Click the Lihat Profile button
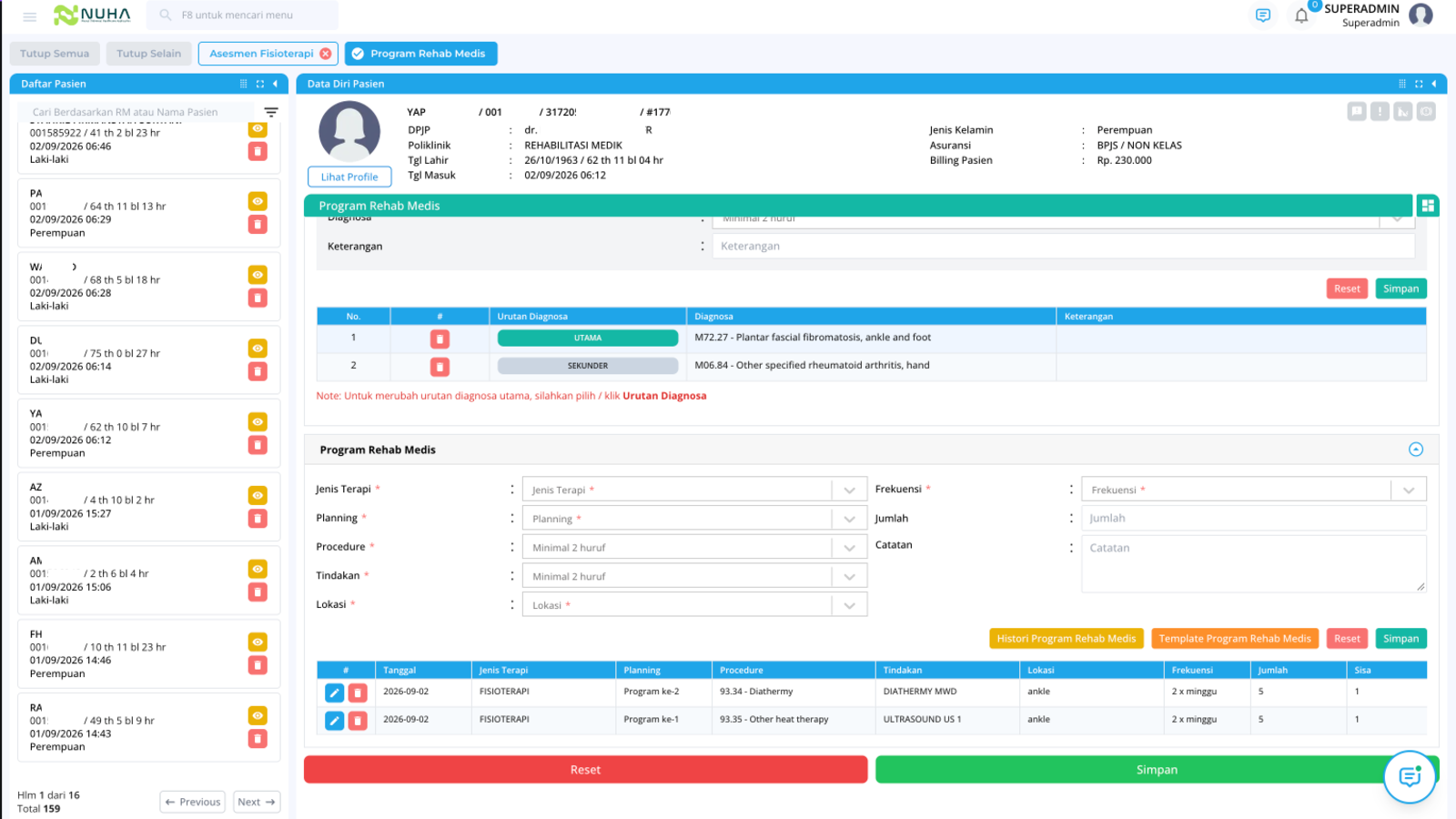Image resolution: width=1456 pixels, height=819 pixels. [349, 177]
